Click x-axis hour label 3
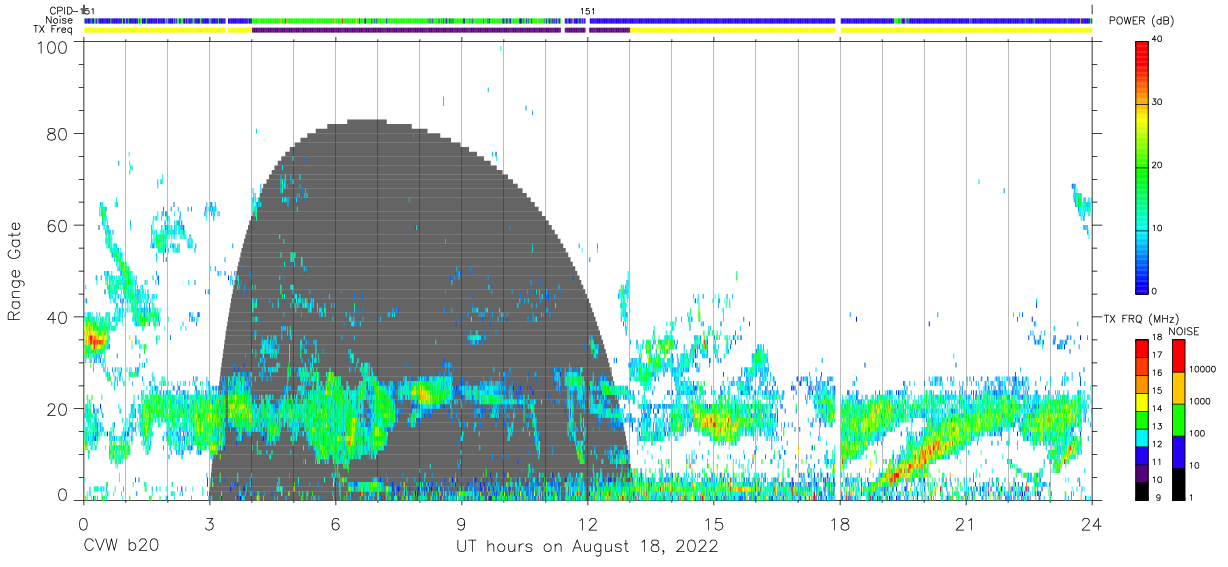This screenshot has width=1228, height=567. coord(210,525)
